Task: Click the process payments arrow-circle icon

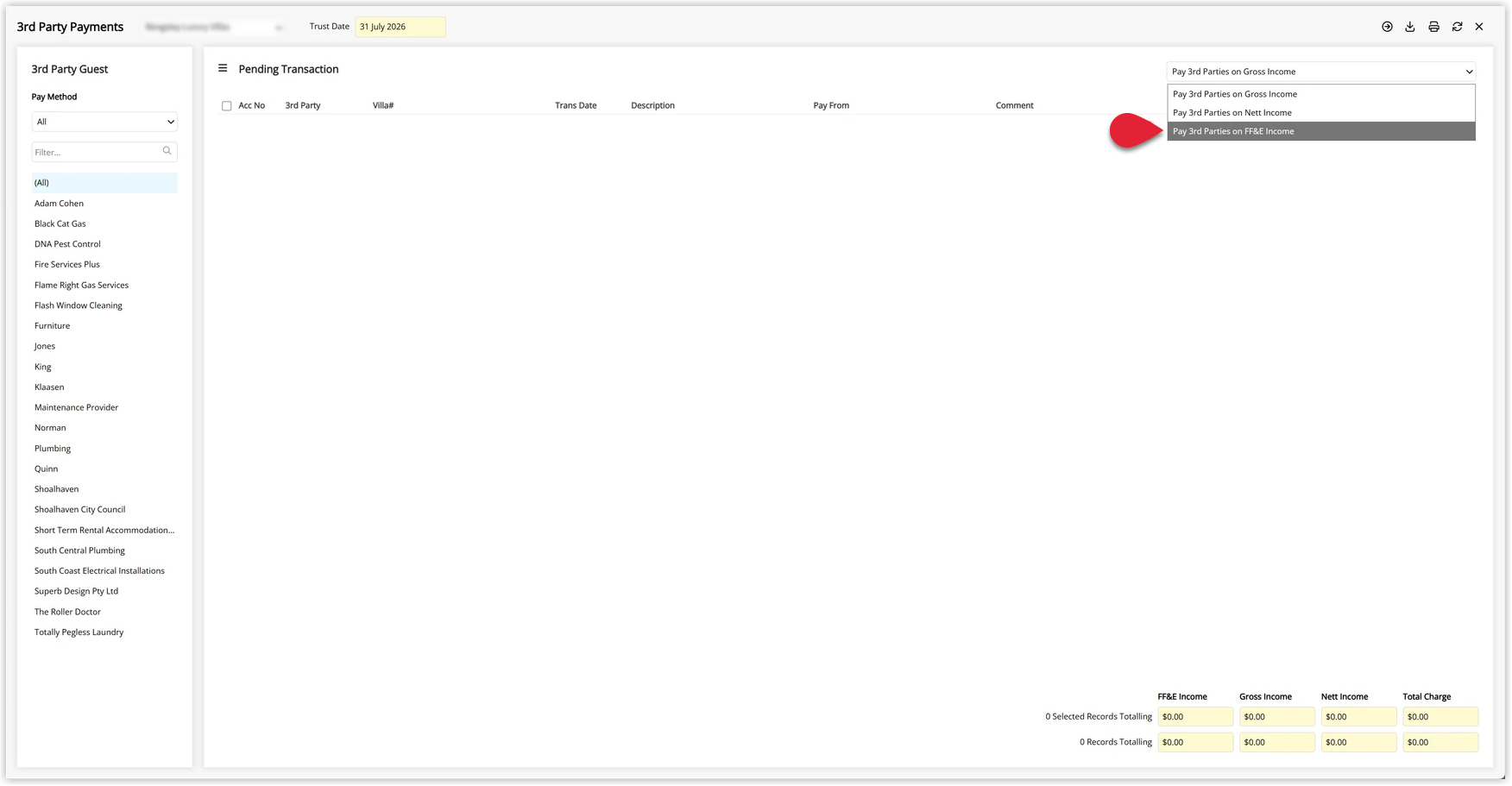Action: pyautogui.click(x=1387, y=27)
